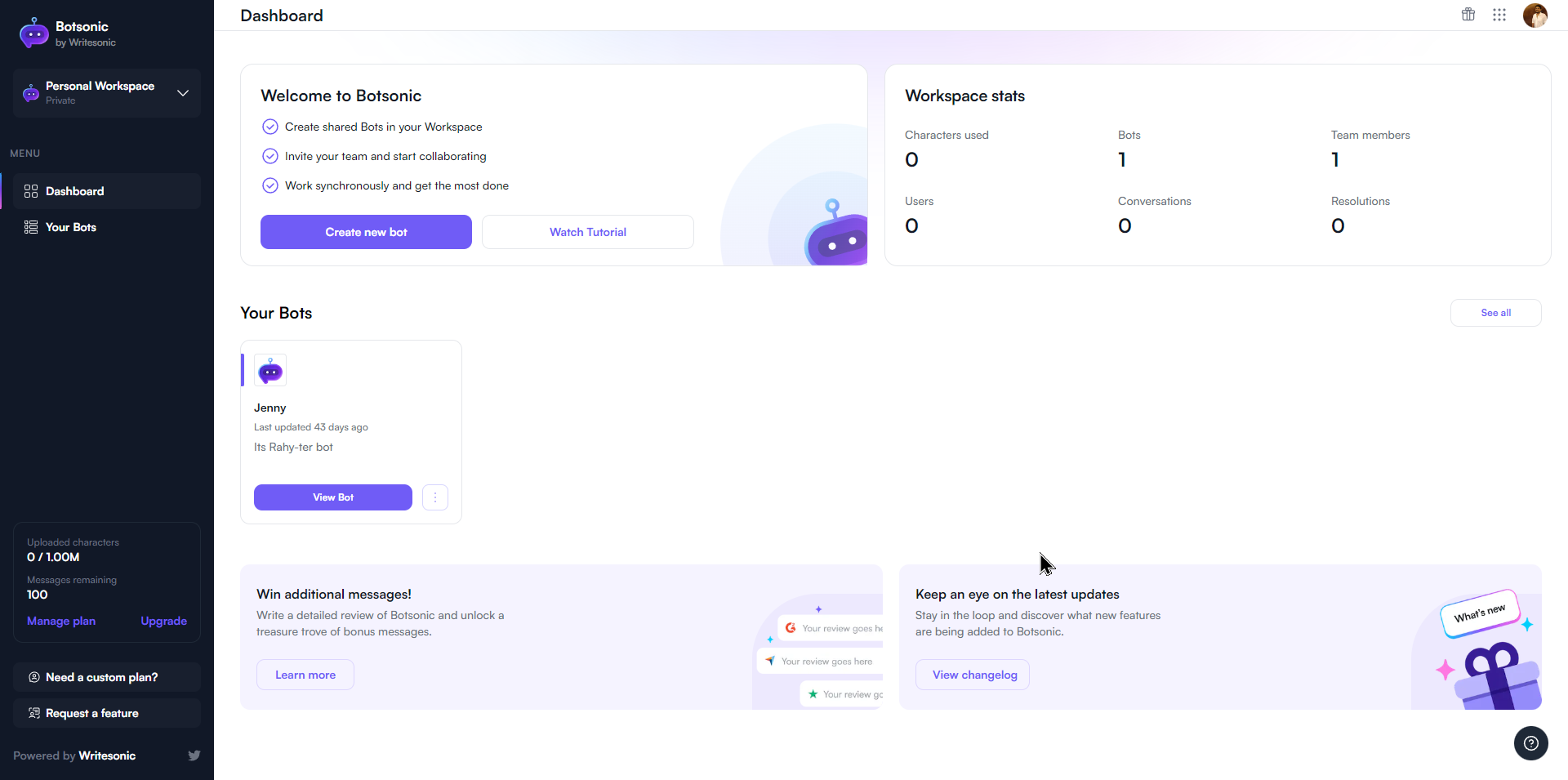Open the apps grid icon
This screenshot has width=1568, height=780.
[x=1499, y=15]
